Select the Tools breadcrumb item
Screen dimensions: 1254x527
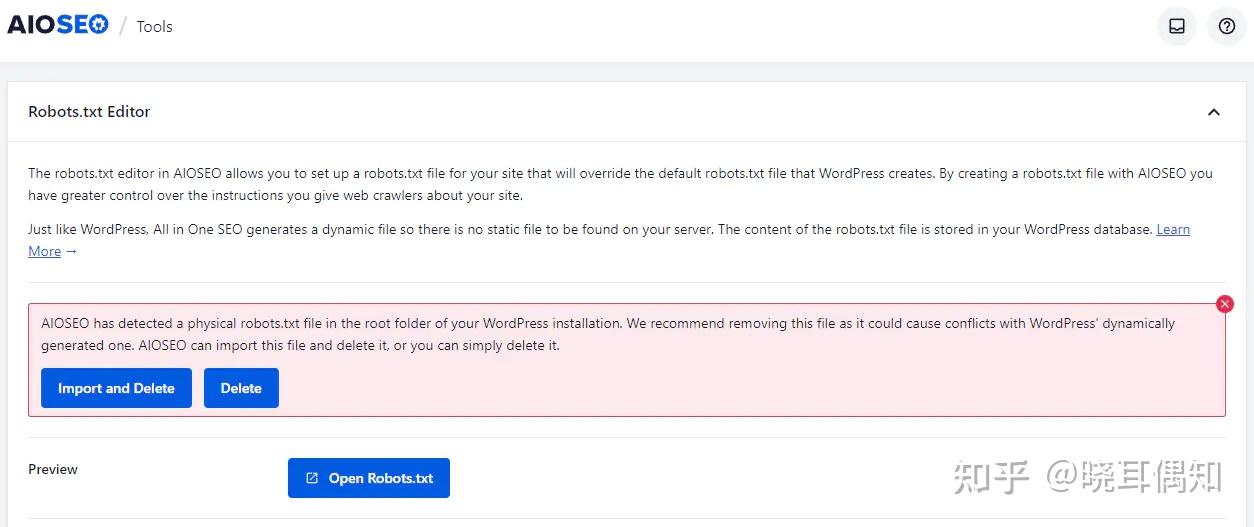pyautogui.click(x=155, y=27)
